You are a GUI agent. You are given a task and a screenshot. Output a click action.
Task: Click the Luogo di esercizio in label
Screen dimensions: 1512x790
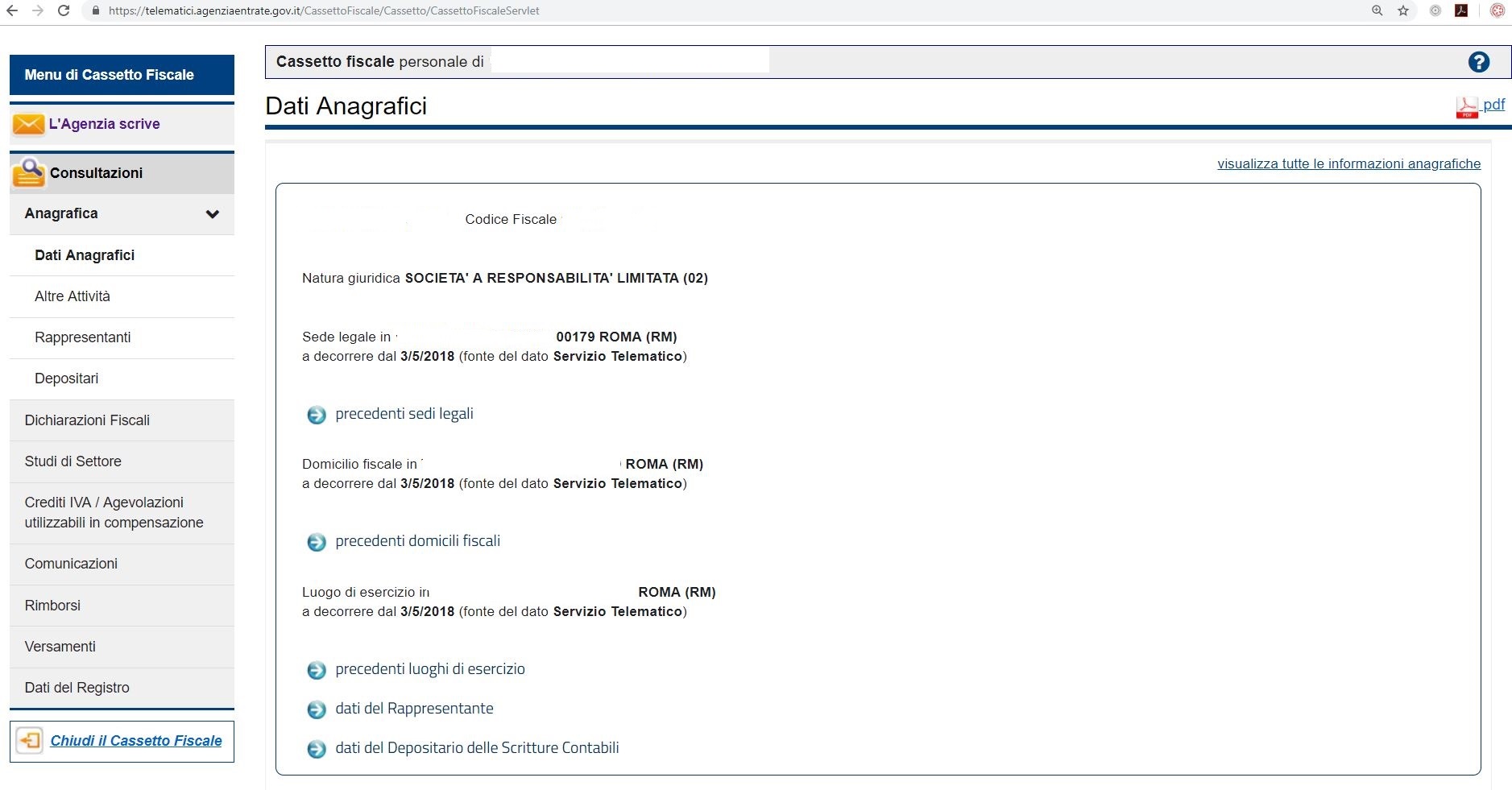click(366, 592)
